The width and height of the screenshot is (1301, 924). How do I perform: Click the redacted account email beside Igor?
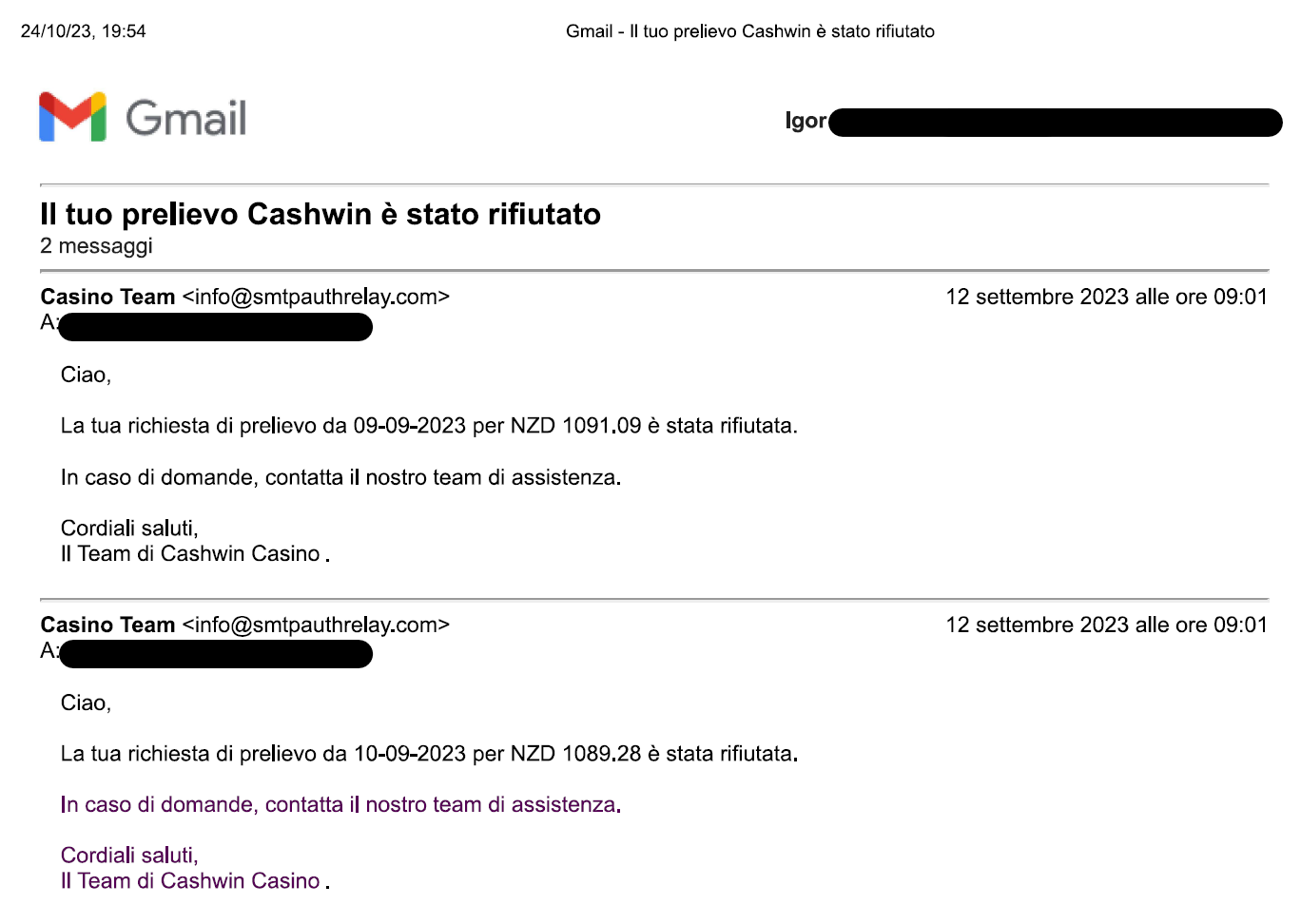tap(1055, 123)
